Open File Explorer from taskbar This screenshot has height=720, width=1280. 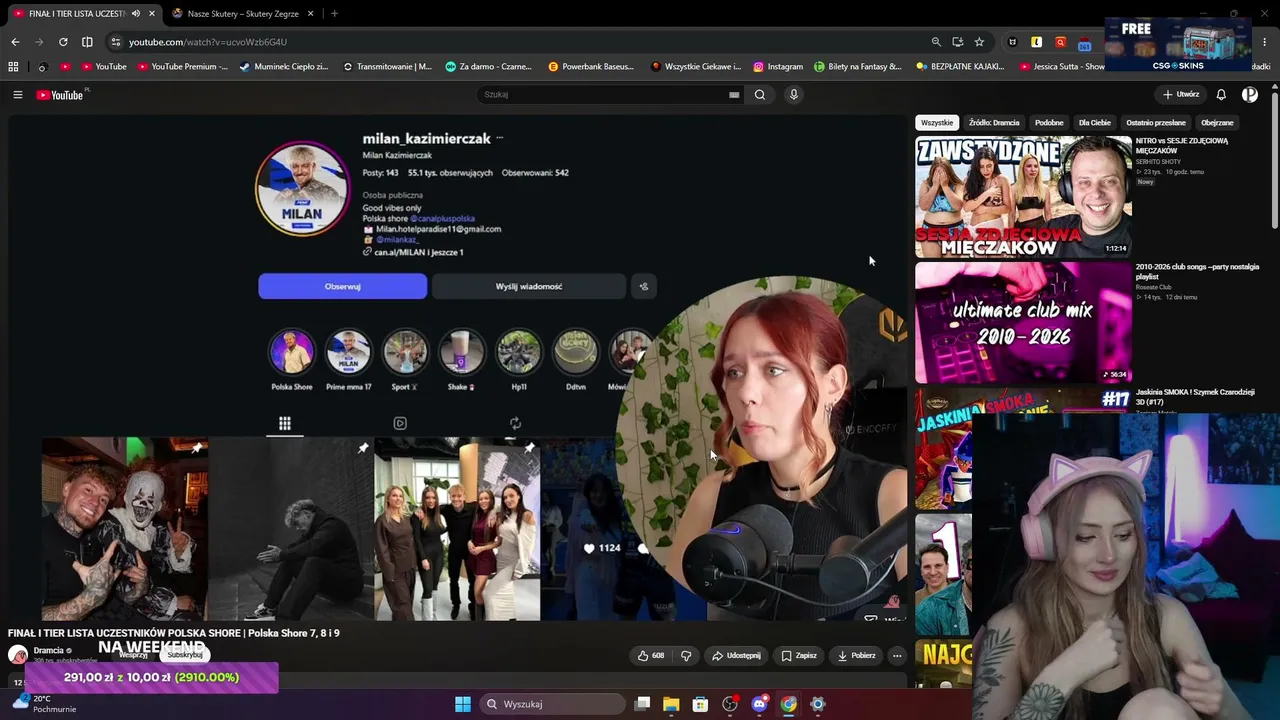pos(671,704)
